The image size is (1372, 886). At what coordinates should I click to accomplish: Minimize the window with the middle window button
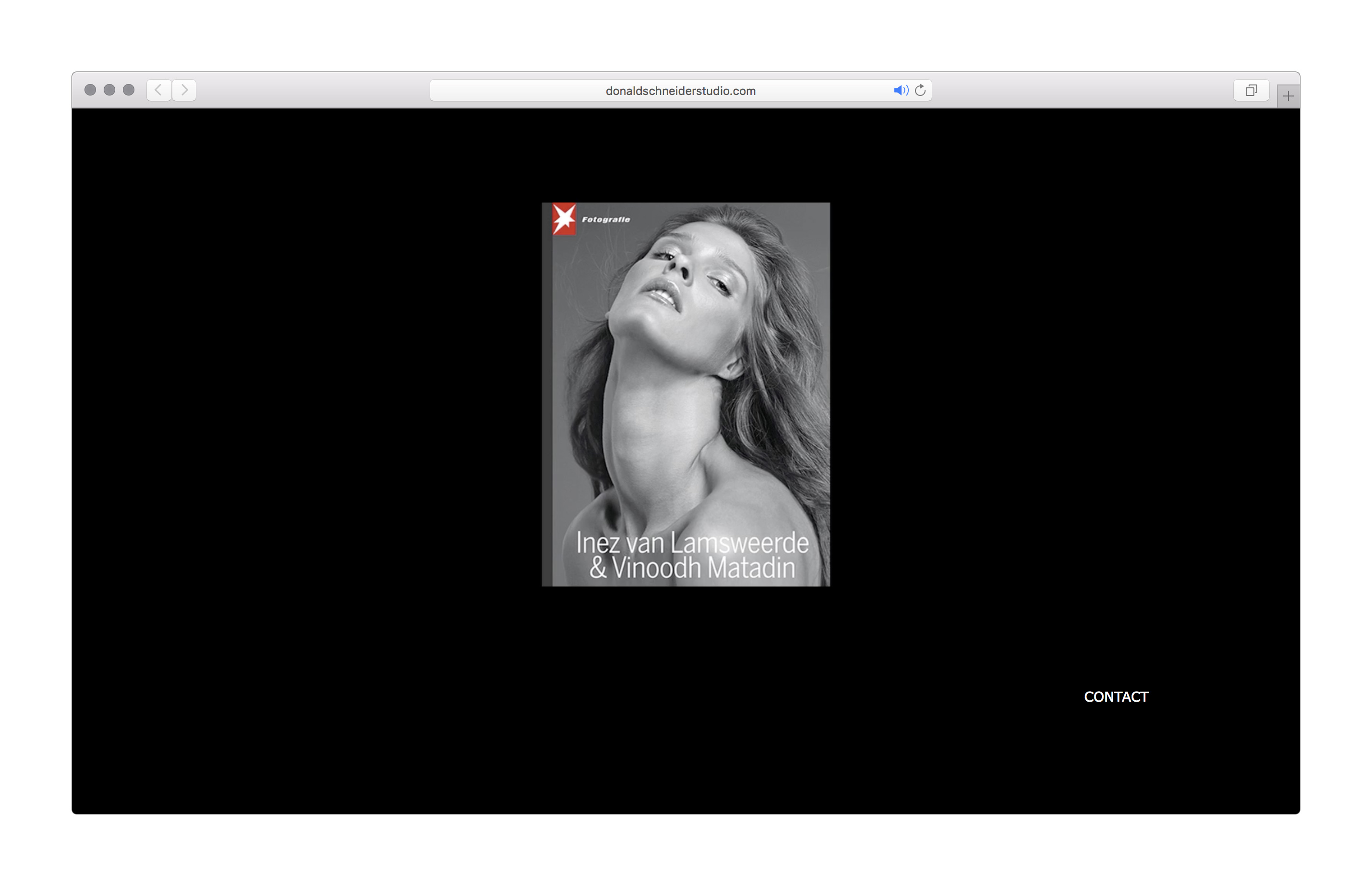pos(109,90)
